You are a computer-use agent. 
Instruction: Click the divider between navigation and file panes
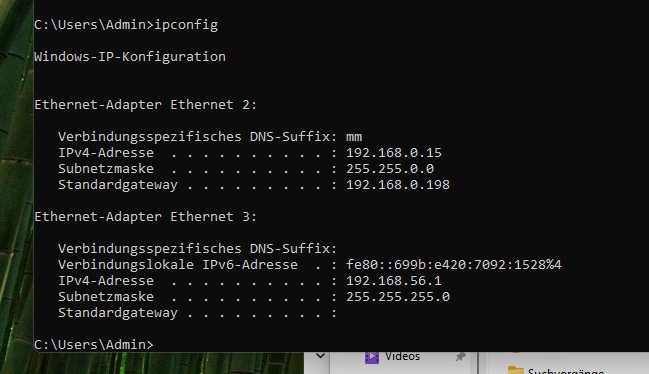pyautogui.click(x=478, y=363)
